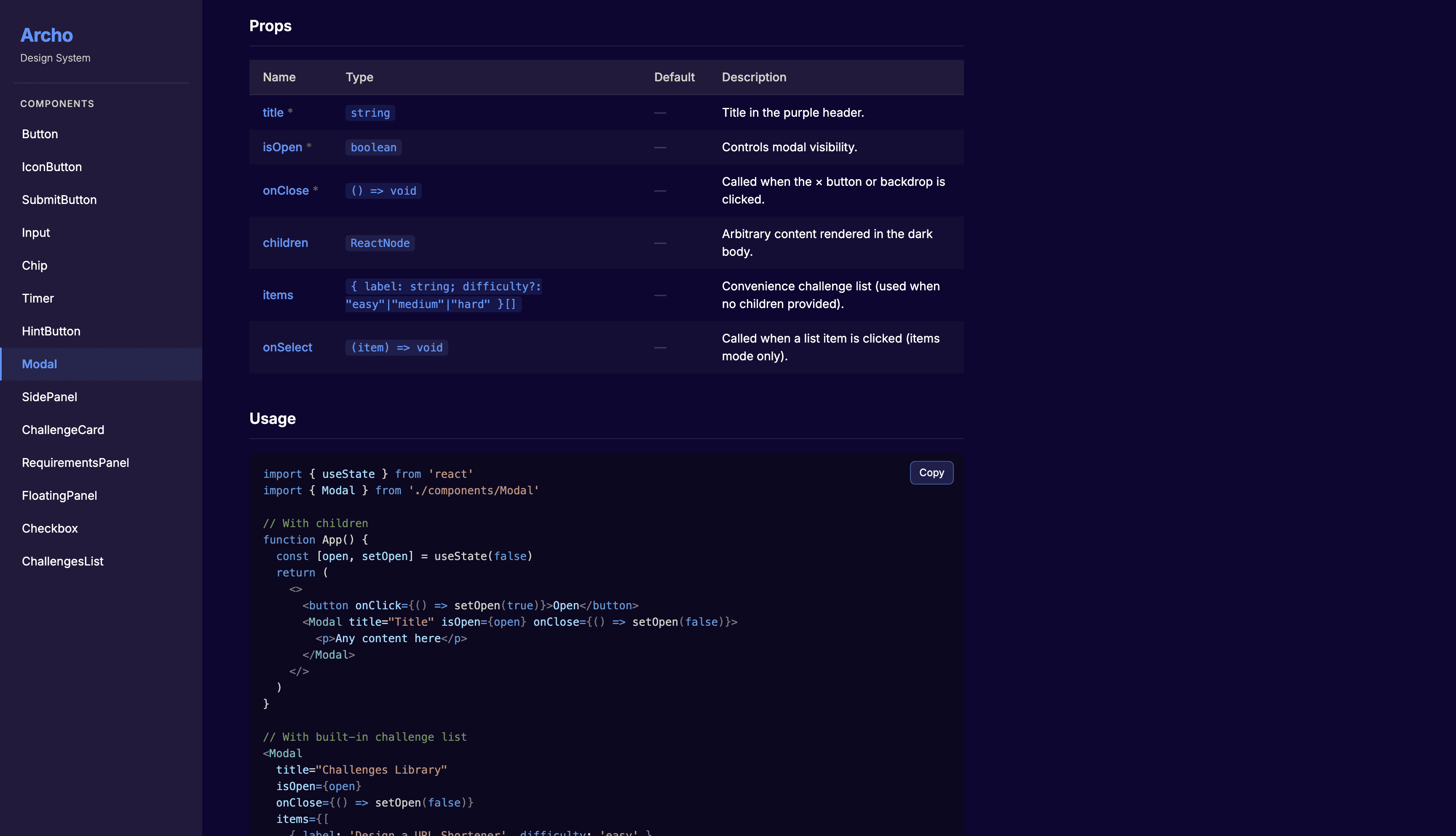Click the Usage section heading

coord(272,418)
